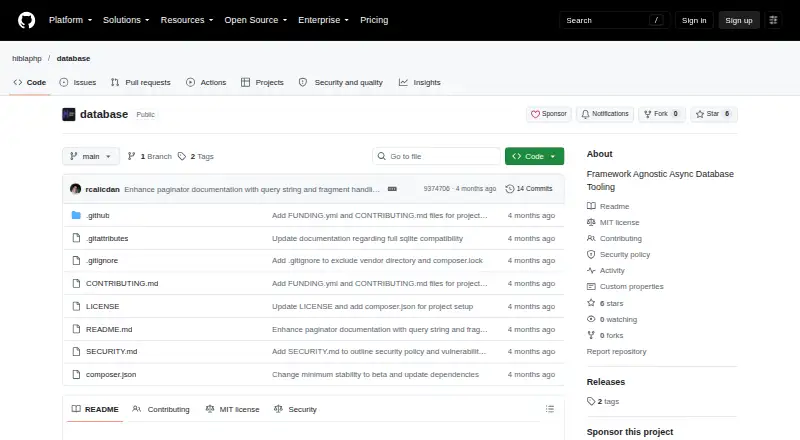The width and height of the screenshot is (800, 440).
Task: Open commit 'Change minimum stability to beta and update dependencies'
Action: pos(376,374)
